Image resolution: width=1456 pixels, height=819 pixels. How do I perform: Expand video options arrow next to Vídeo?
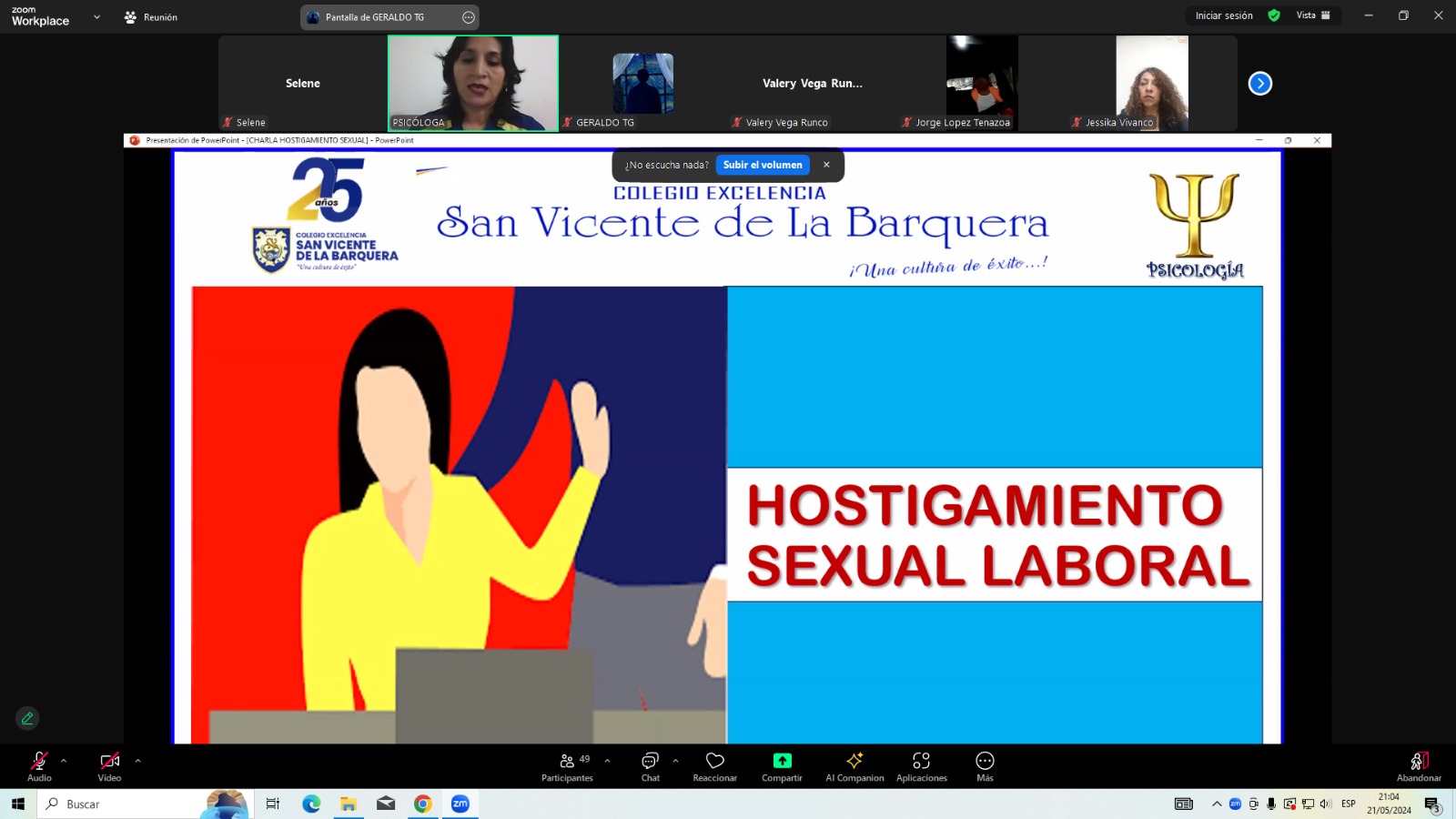tap(138, 761)
